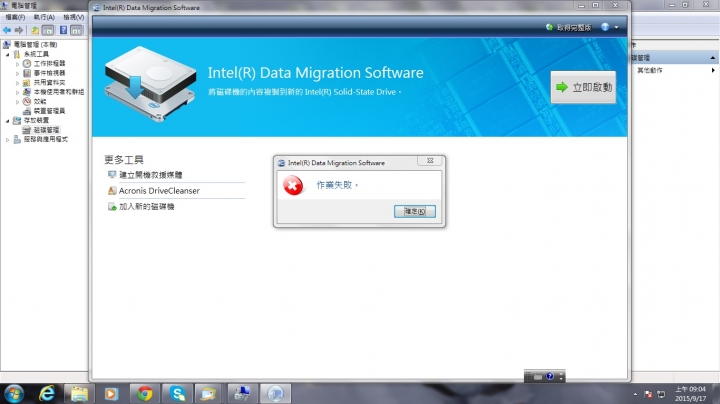Screen dimensions: 720x404
Task: Select the 裝置管理員 icon in tree
Action: click(27, 111)
